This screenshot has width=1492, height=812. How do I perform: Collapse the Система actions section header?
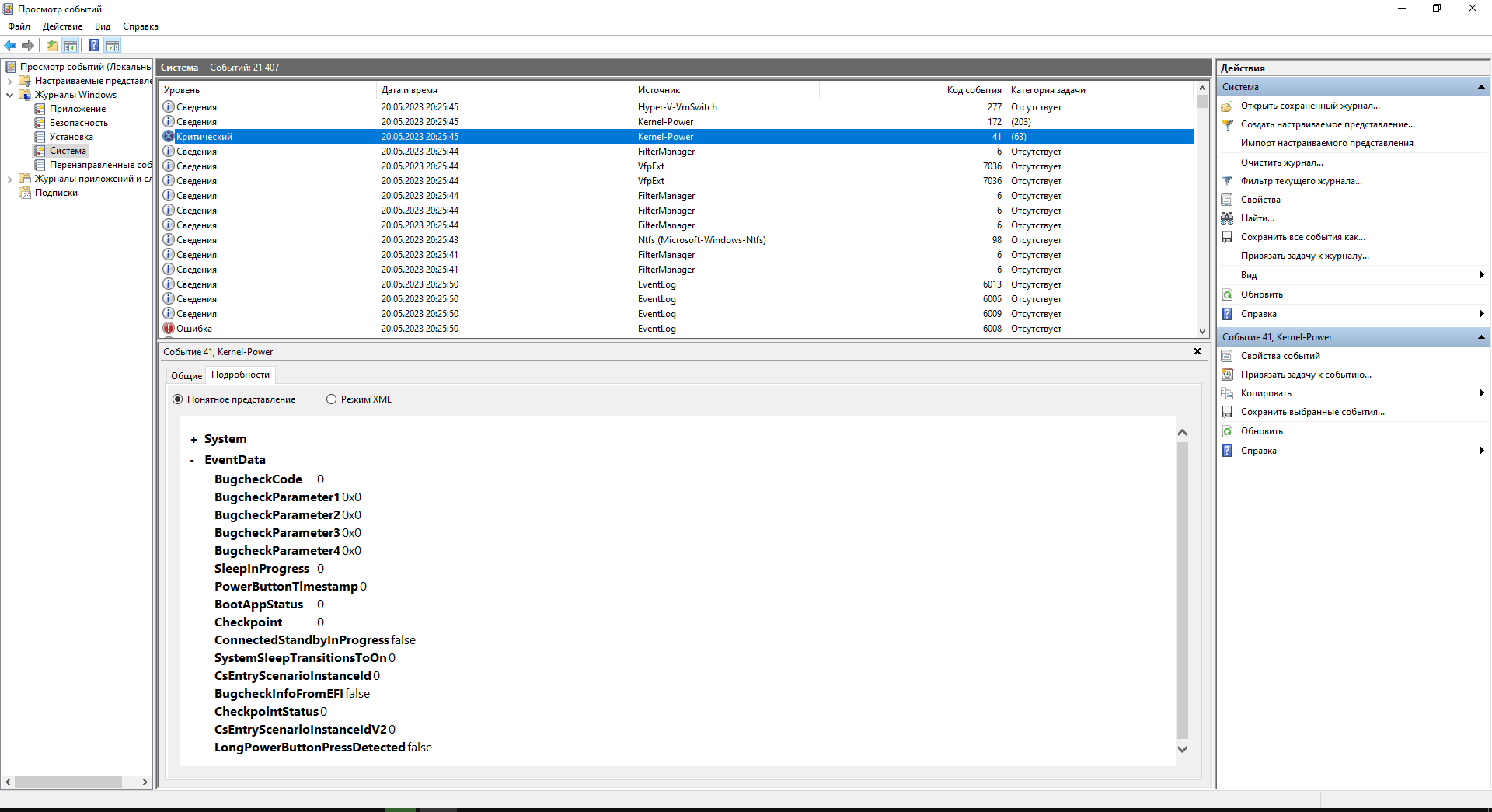click(1481, 87)
